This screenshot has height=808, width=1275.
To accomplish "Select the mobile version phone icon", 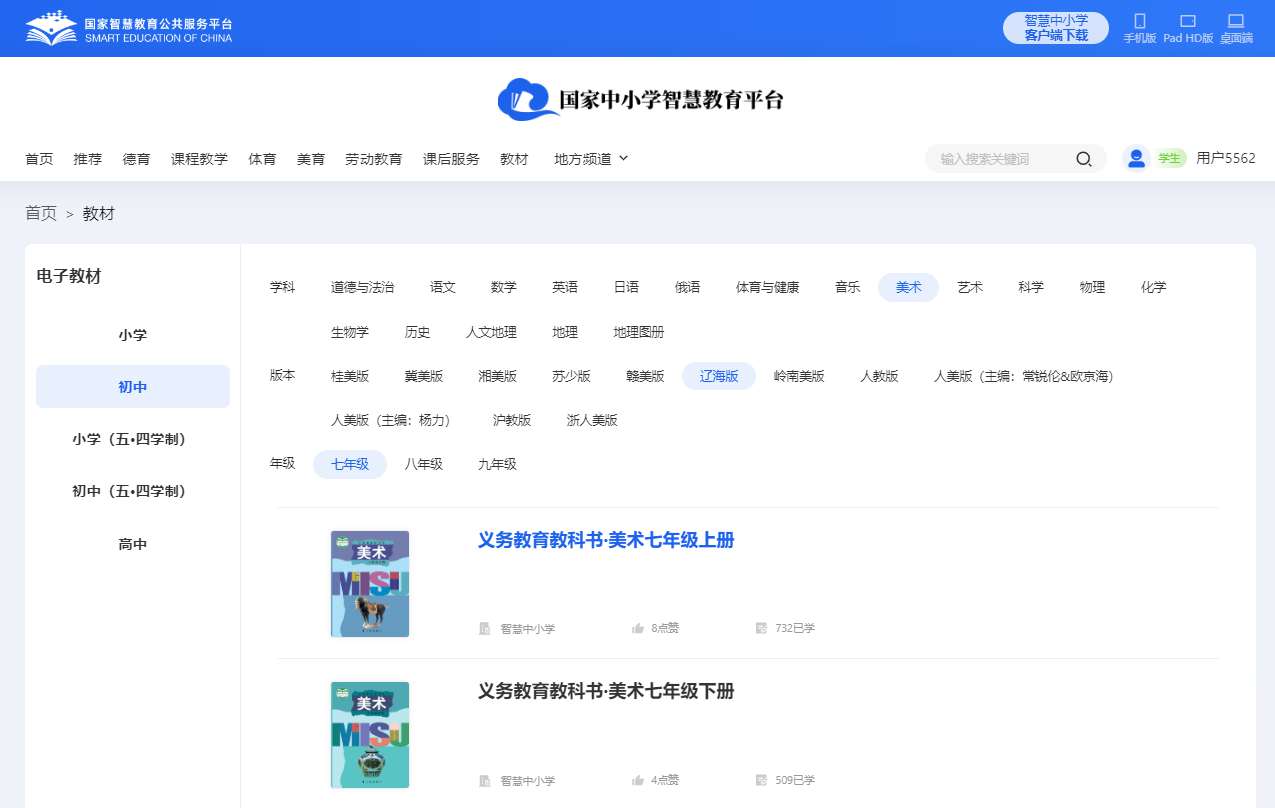I will (1139, 21).
